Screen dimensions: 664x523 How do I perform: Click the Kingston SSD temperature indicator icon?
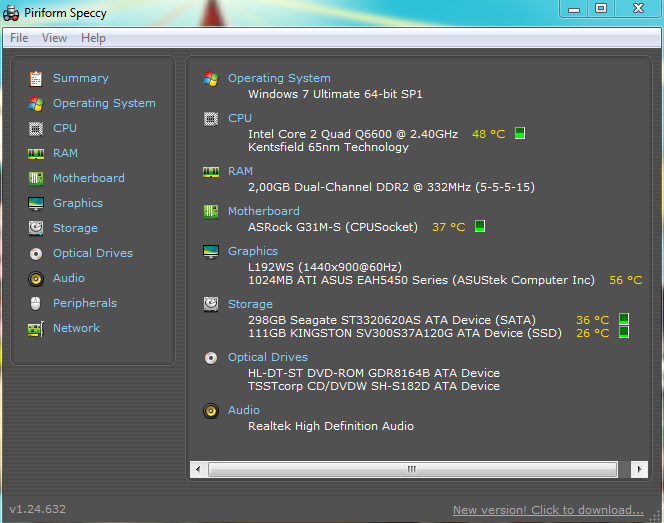pyautogui.click(x=624, y=332)
